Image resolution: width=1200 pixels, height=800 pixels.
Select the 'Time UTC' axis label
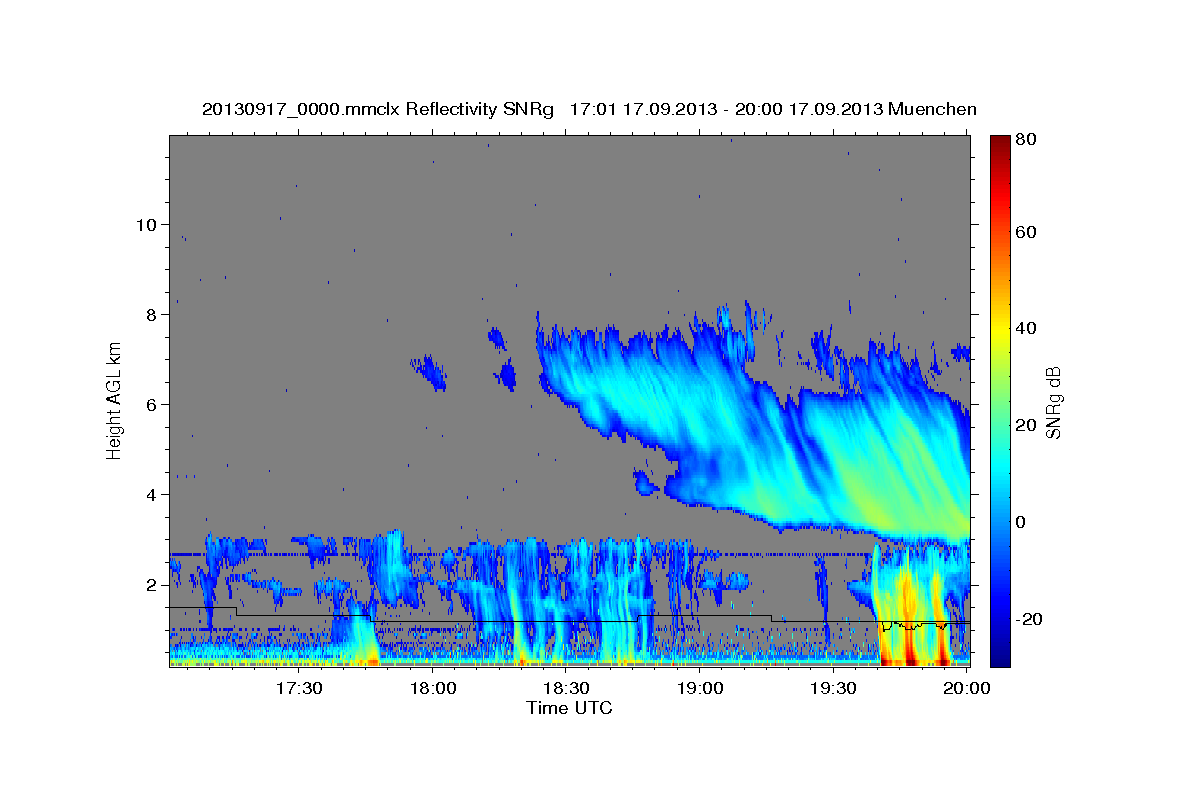(x=569, y=708)
